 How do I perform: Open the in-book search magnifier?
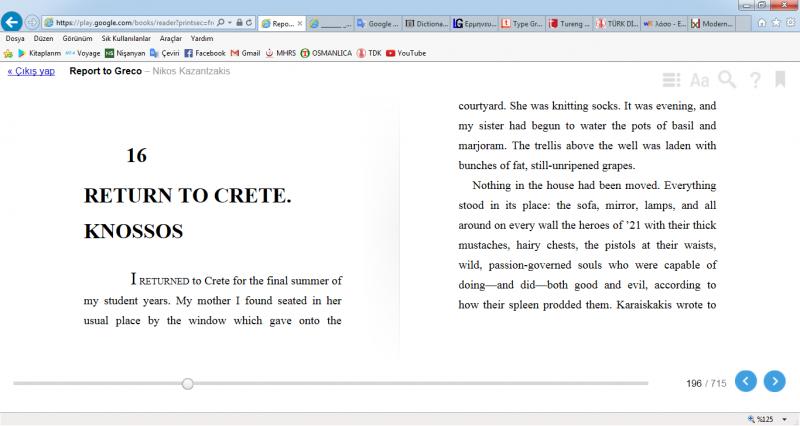tap(727, 80)
